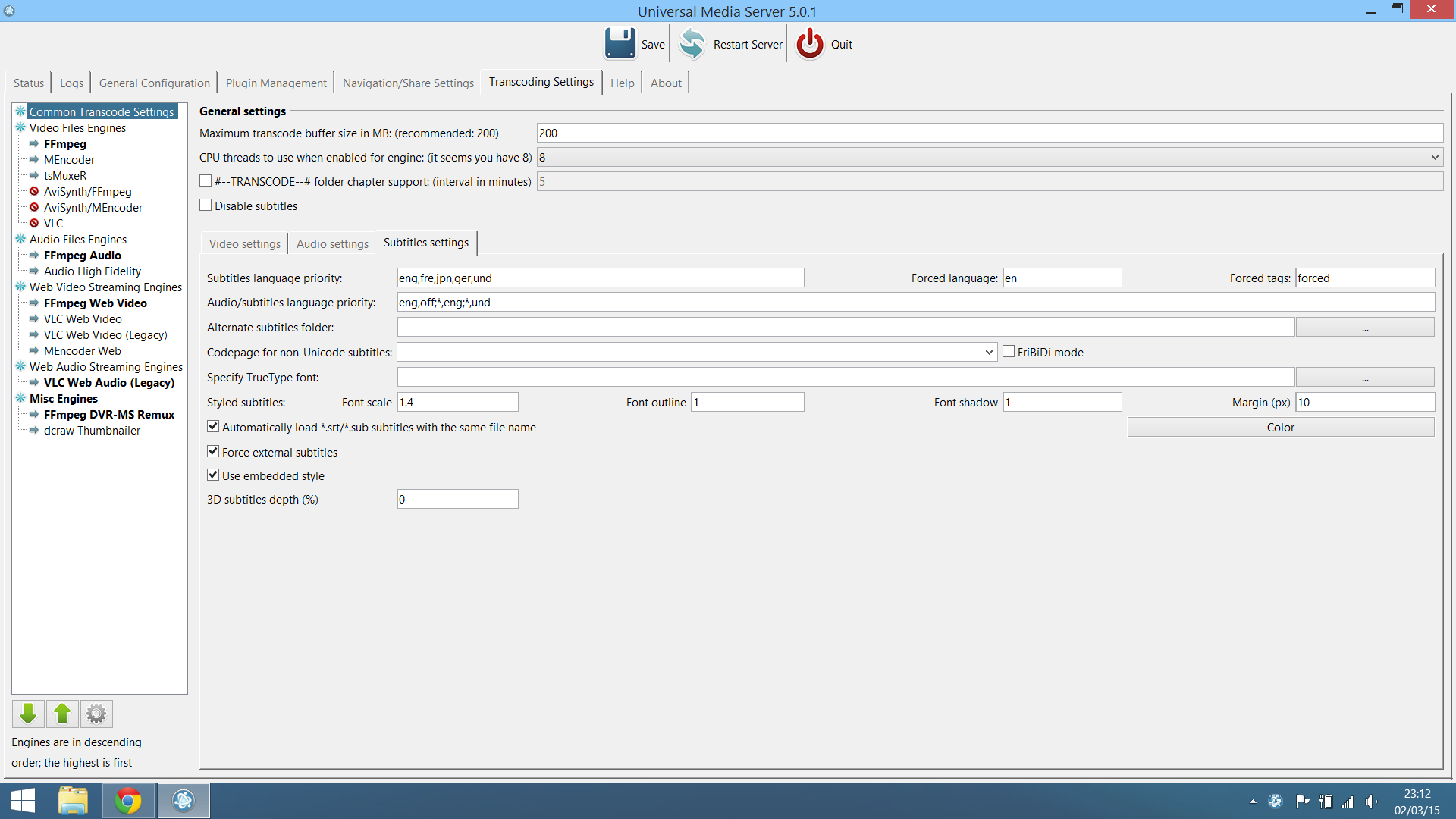Select FFmpeg Web Video engine

click(x=96, y=303)
